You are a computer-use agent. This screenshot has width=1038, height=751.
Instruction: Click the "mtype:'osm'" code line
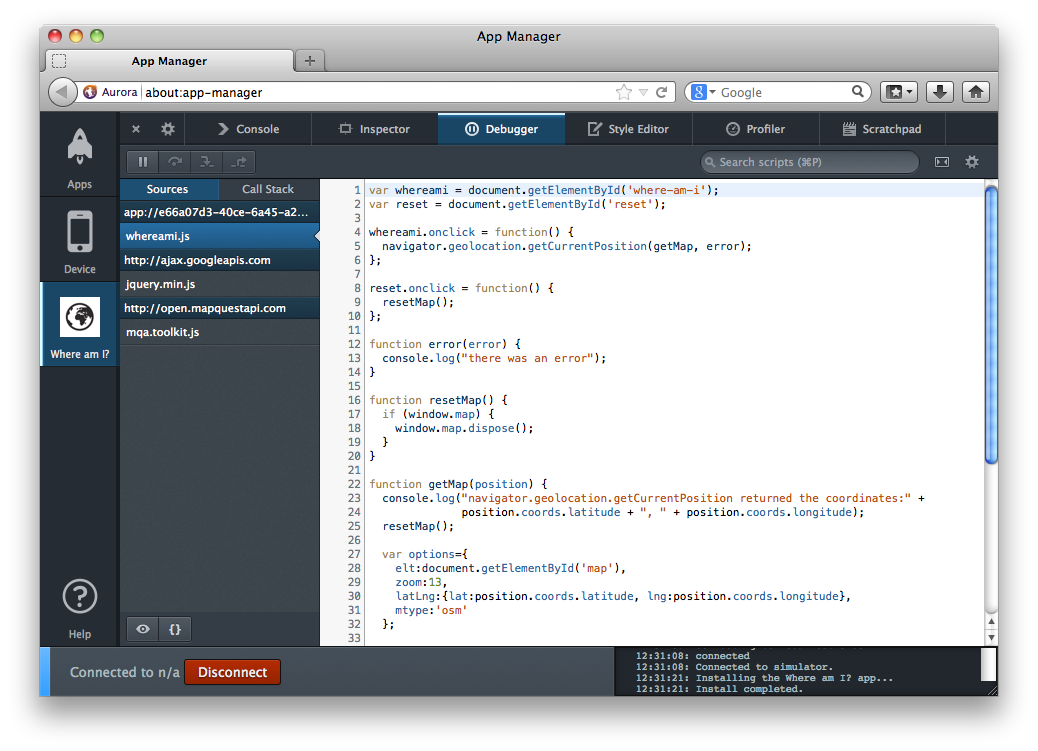(431, 610)
